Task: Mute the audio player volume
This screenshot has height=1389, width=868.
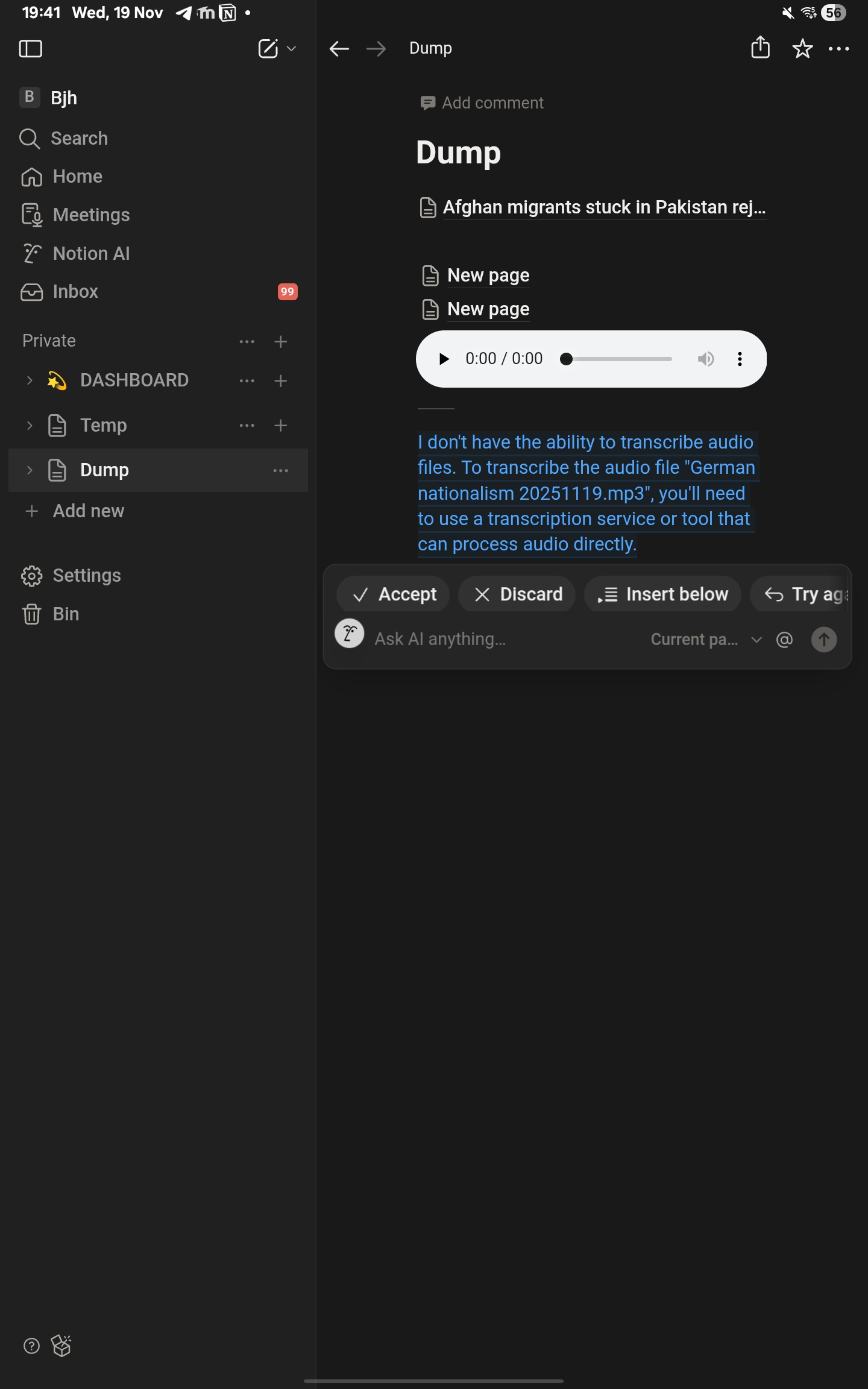Action: (x=705, y=359)
